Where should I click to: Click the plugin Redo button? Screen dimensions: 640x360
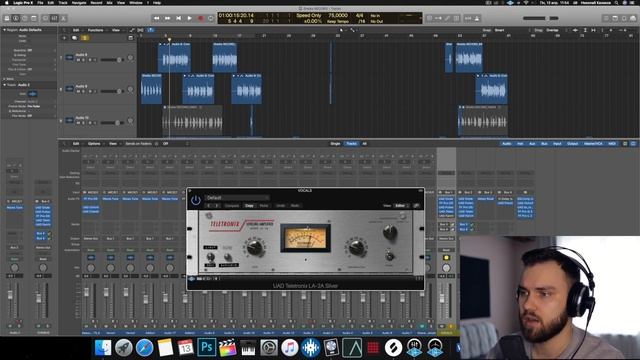[x=295, y=206]
